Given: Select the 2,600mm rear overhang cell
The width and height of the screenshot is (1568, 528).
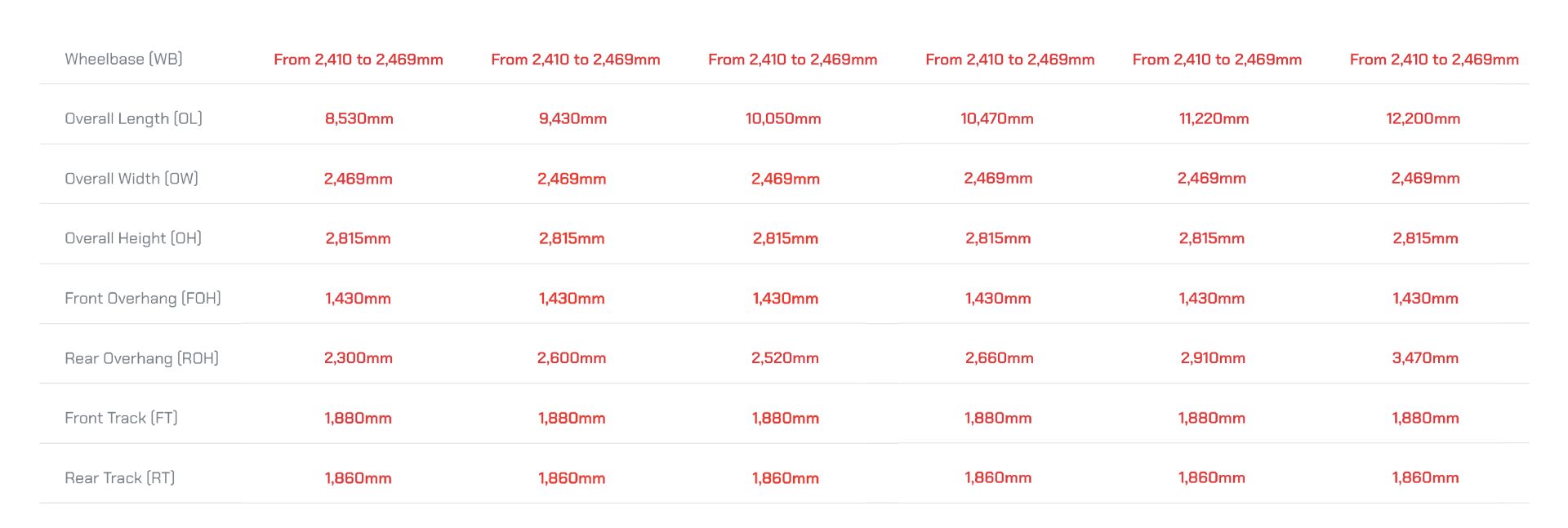Looking at the screenshot, I should point(572,357).
